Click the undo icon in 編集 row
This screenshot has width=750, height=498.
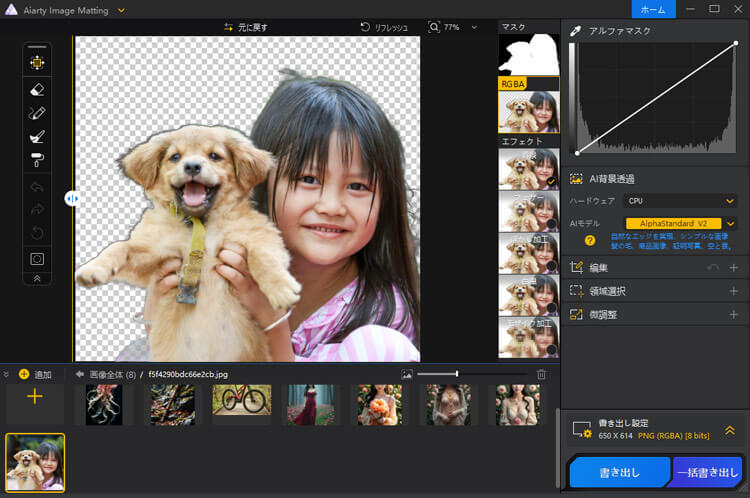713,268
